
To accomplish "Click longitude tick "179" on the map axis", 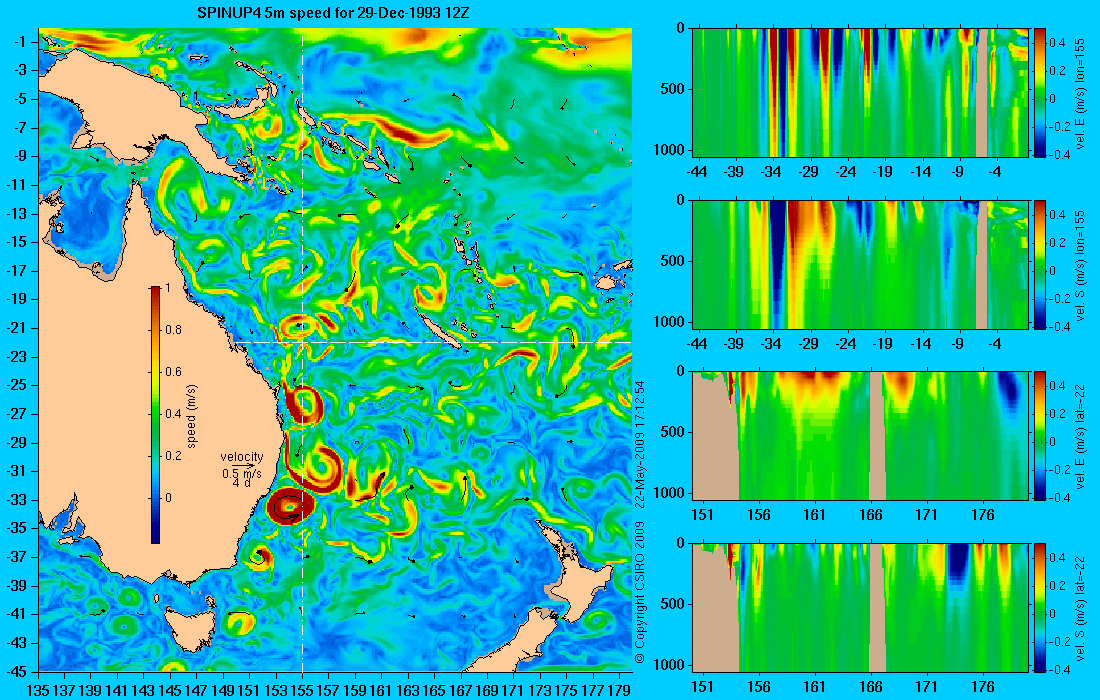I will pos(619,690).
